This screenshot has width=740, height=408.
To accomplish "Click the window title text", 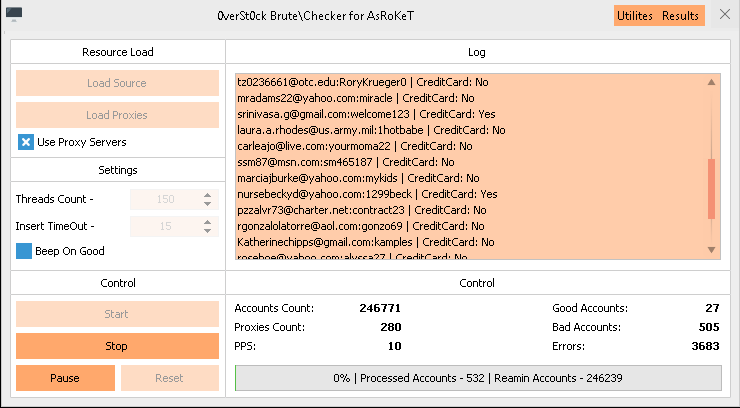I will [x=315, y=16].
